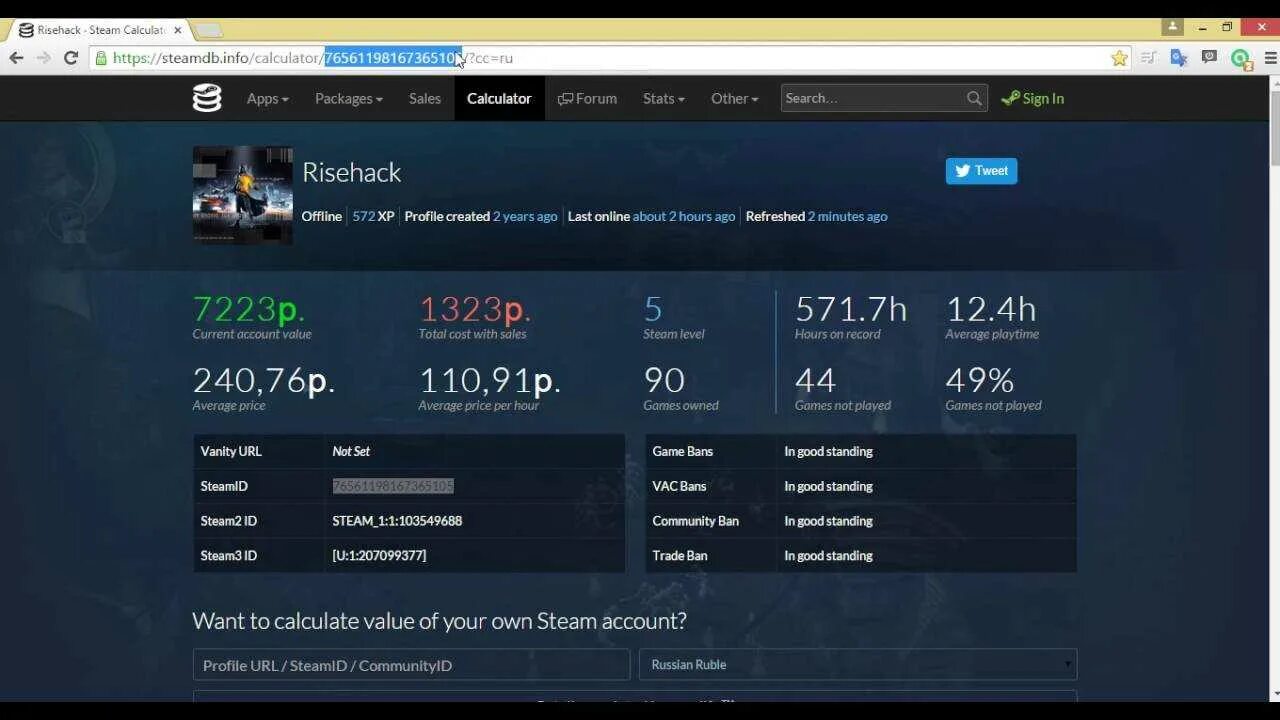Click the bookmark star icon
The width and height of the screenshot is (1280, 720).
[1118, 58]
